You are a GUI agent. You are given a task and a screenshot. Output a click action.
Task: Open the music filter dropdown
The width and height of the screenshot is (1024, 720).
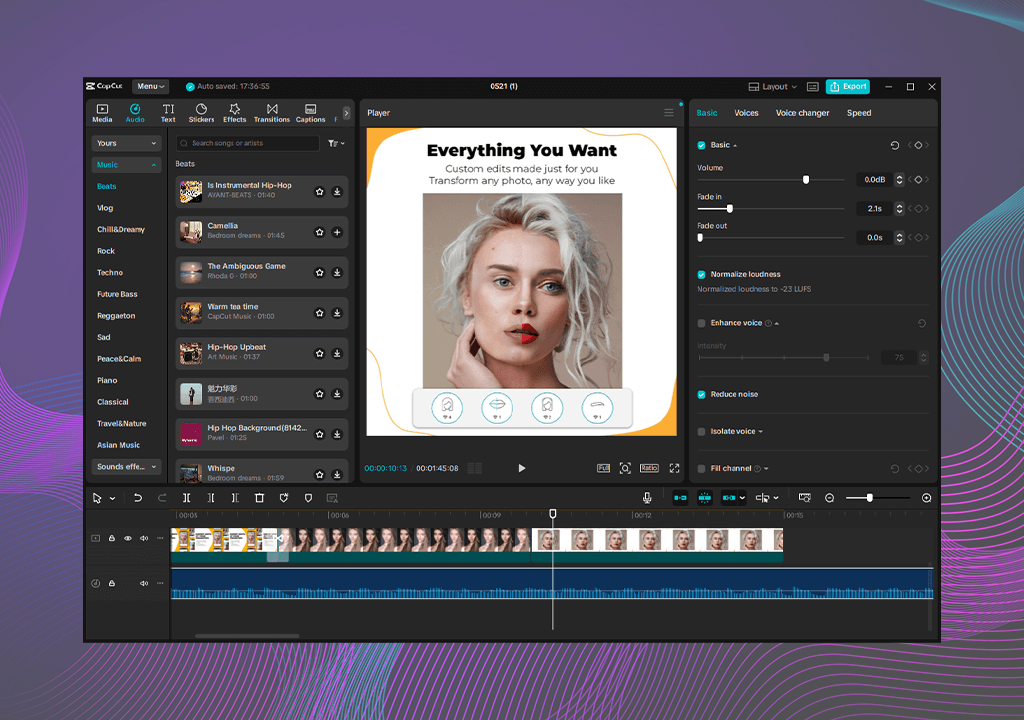pos(336,143)
